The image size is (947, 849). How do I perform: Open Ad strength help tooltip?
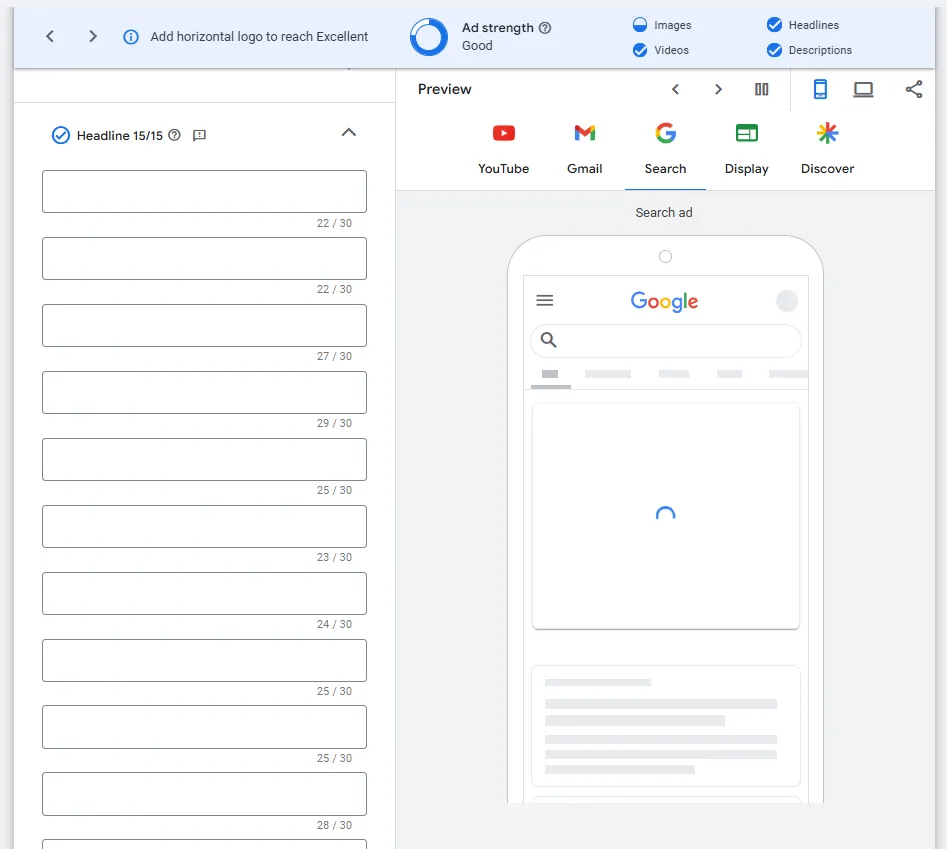click(x=545, y=27)
